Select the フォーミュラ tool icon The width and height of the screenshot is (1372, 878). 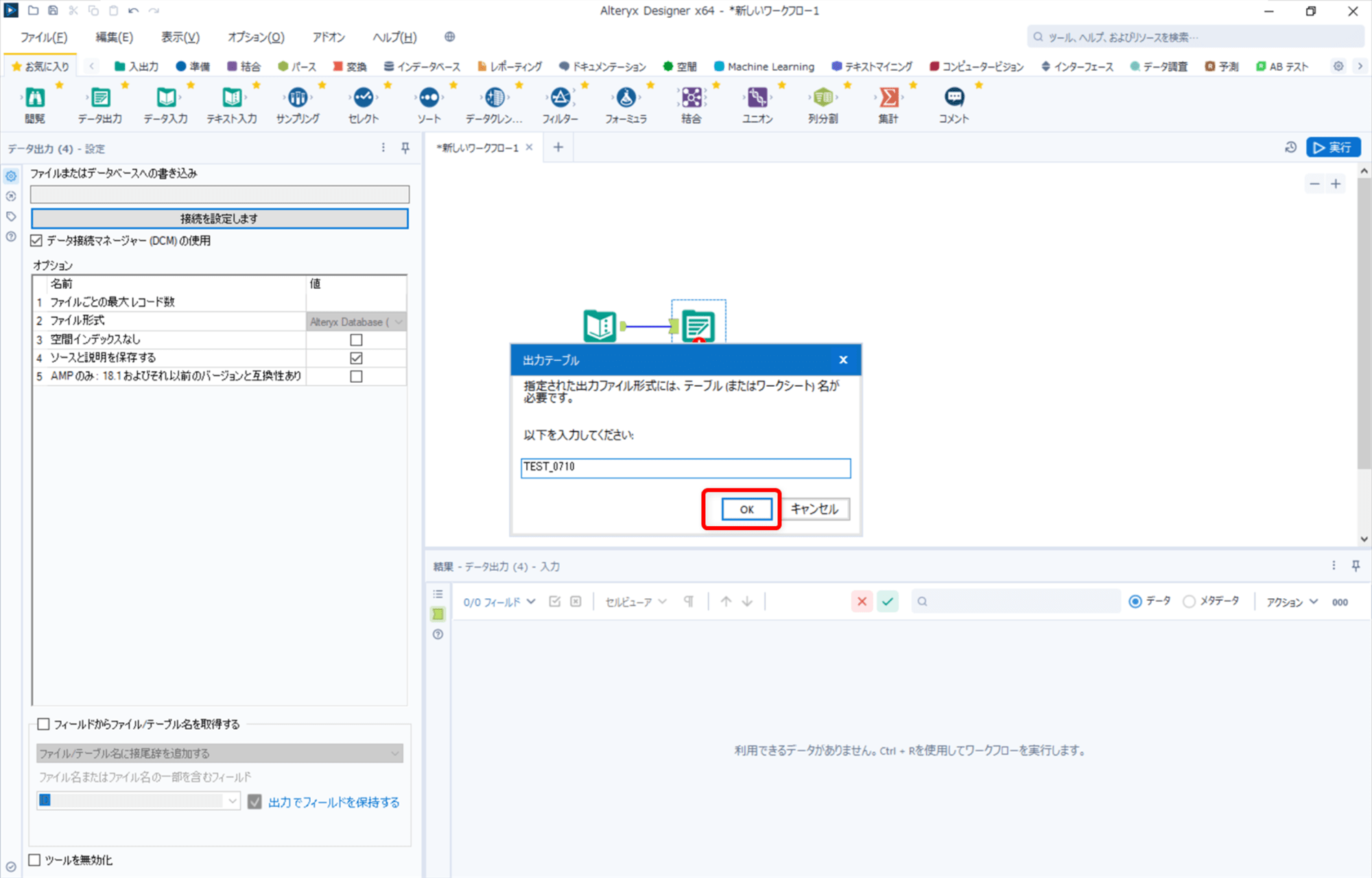[626, 98]
